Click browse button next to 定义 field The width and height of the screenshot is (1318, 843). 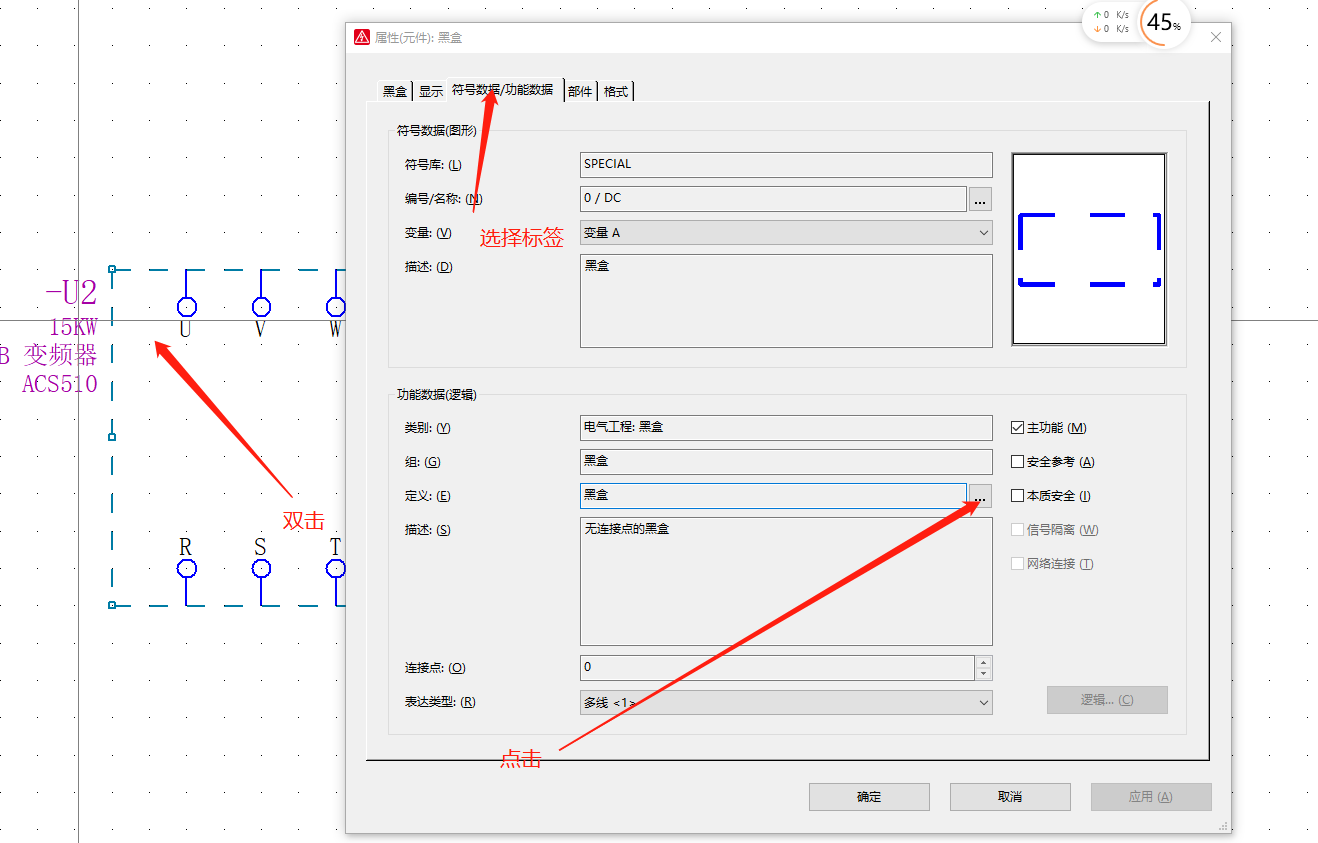coord(980,496)
